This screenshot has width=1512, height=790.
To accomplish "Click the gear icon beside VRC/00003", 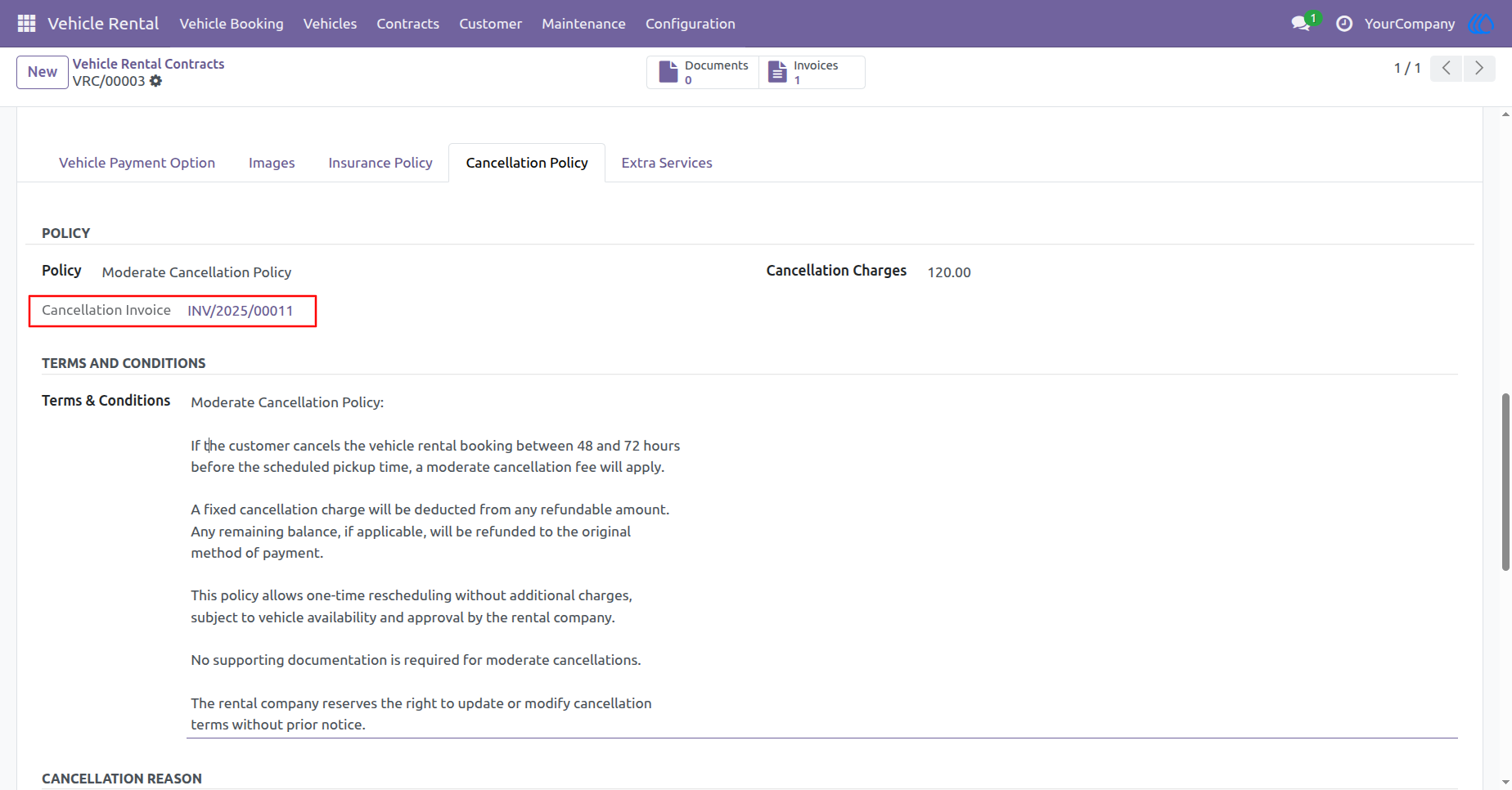I will [155, 81].
